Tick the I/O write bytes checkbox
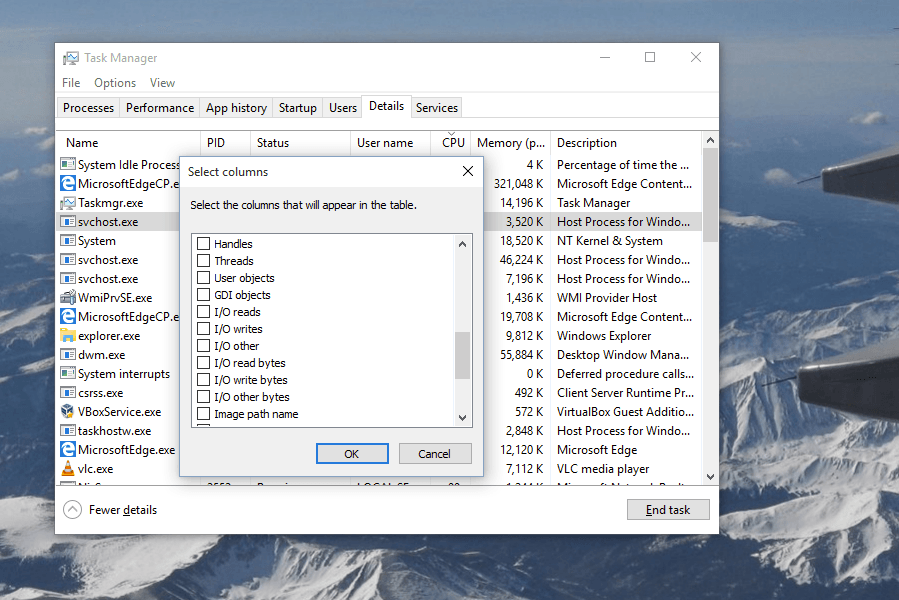 click(204, 380)
